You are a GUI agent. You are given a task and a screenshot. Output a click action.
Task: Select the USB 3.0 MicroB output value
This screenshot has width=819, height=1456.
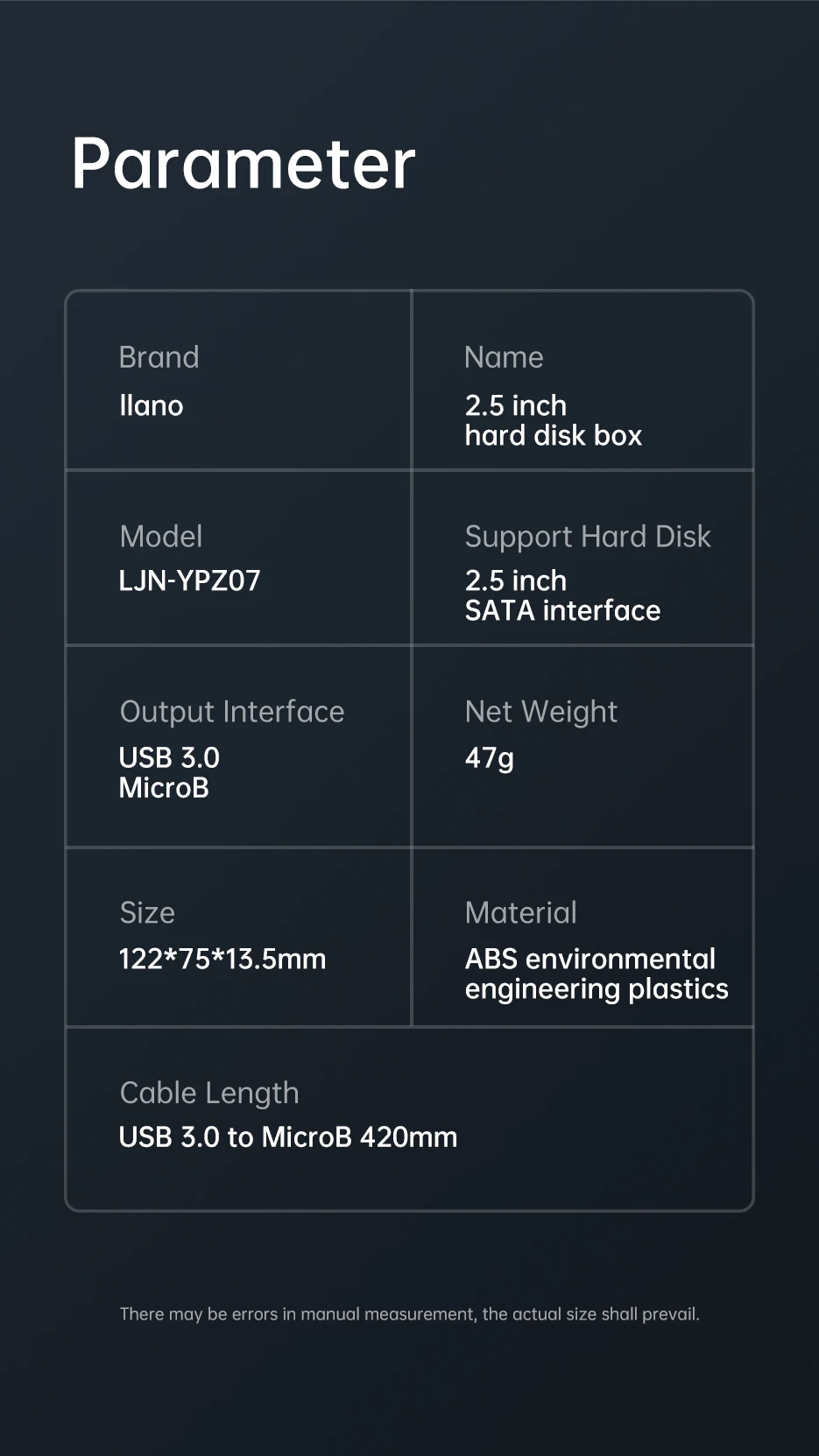169,772
